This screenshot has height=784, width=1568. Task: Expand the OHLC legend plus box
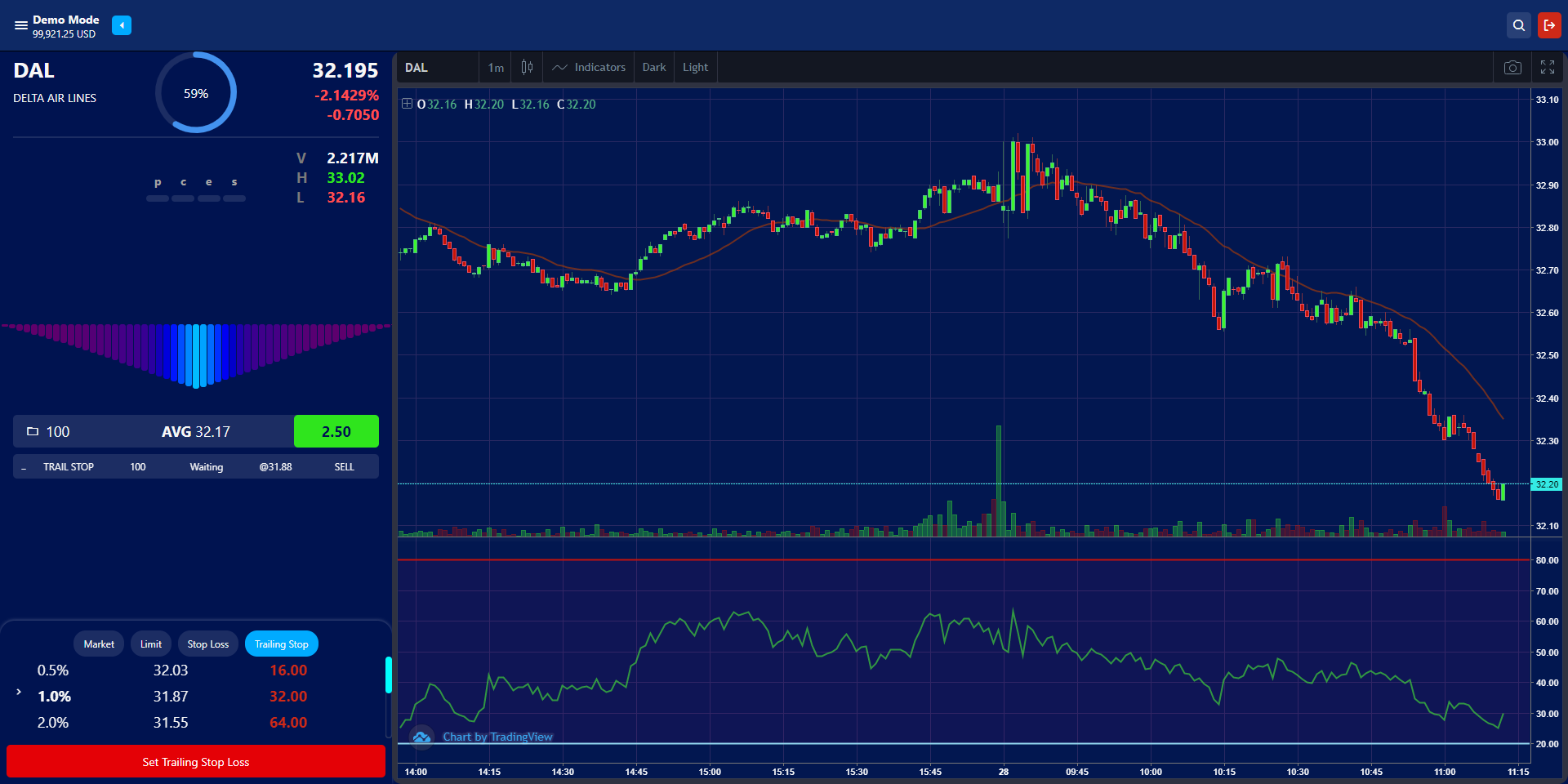point(407,104)
